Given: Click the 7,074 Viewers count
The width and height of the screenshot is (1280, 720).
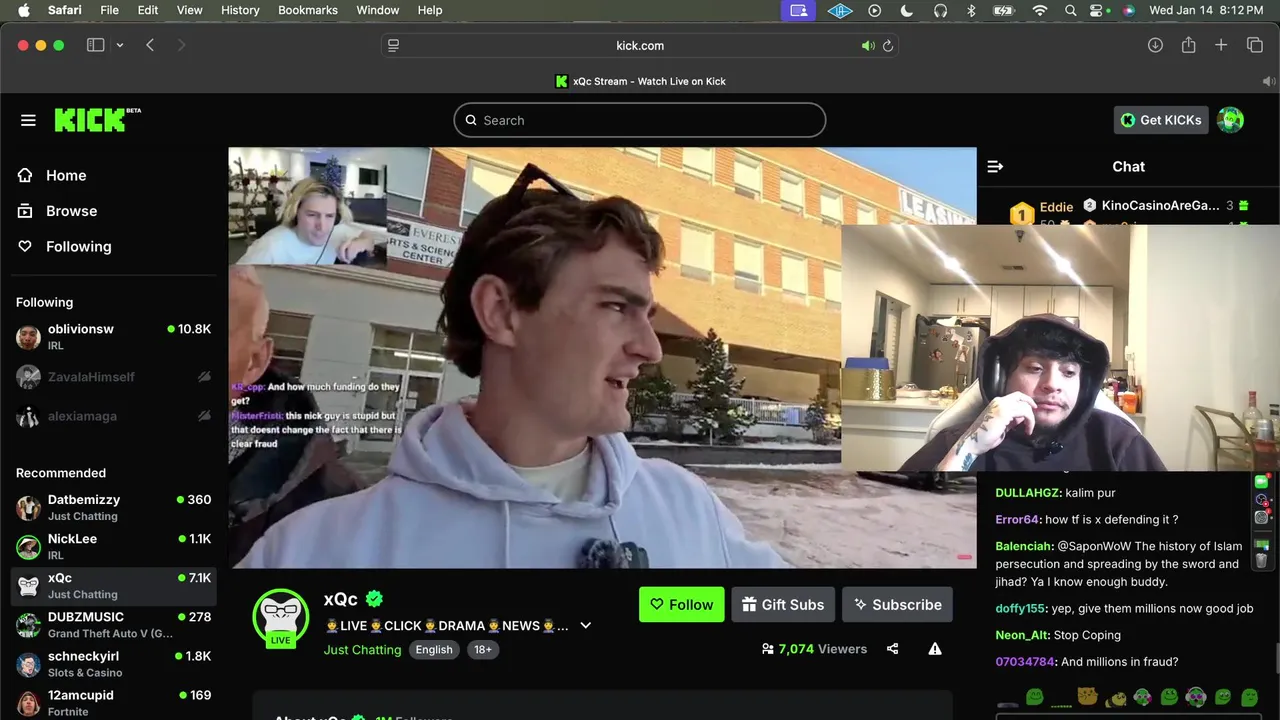Looking at the screenshot, I should coord(814,649).
